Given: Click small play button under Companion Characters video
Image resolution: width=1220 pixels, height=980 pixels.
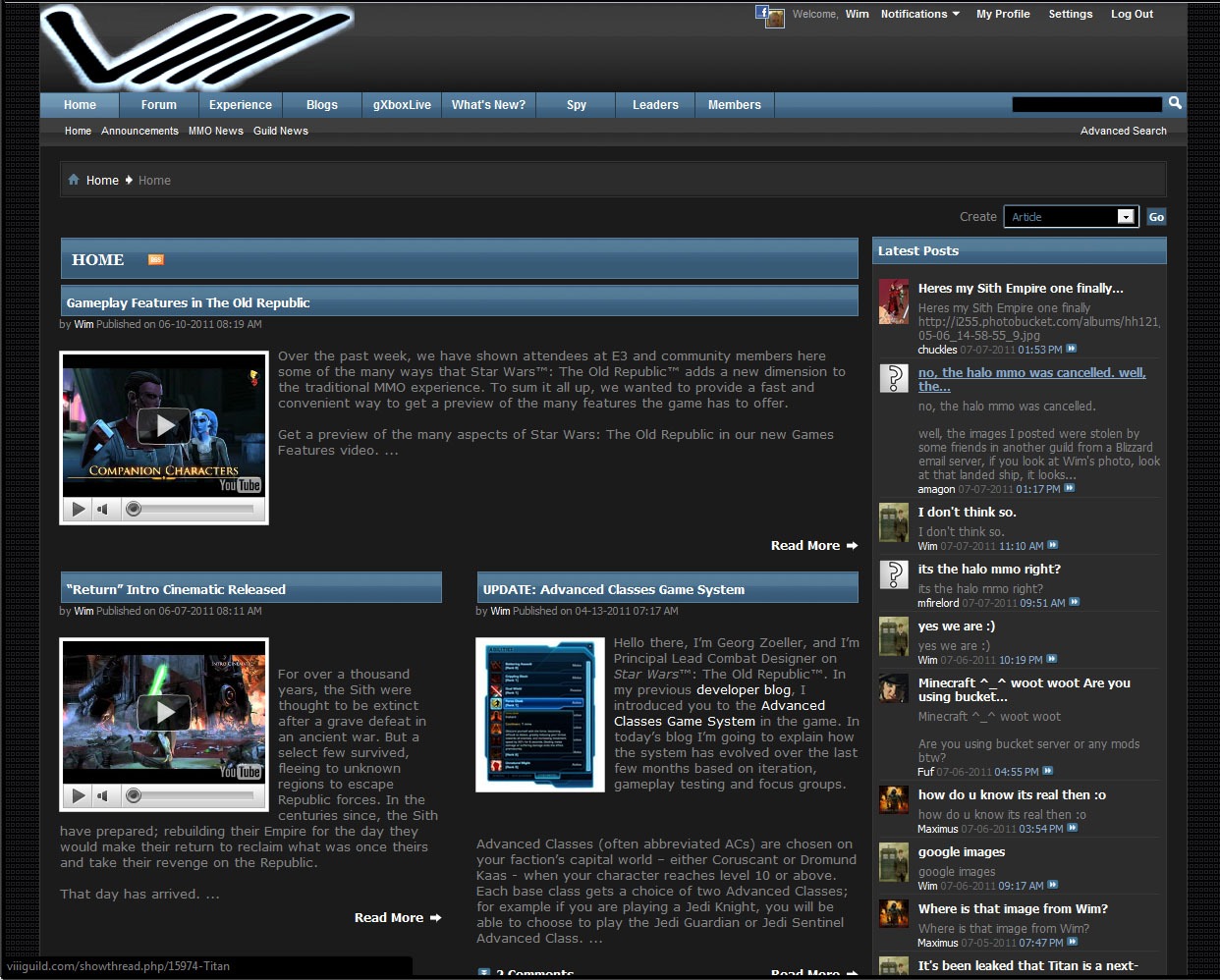Looking at the screenshot, I should tap(78, 509).
